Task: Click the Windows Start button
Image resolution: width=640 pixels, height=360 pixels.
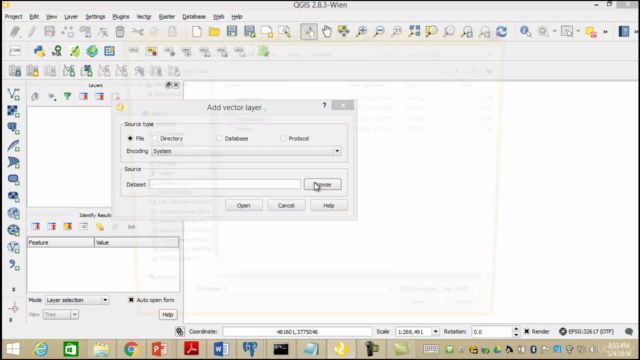Action: pyautogui.click(x=13, y=349)
